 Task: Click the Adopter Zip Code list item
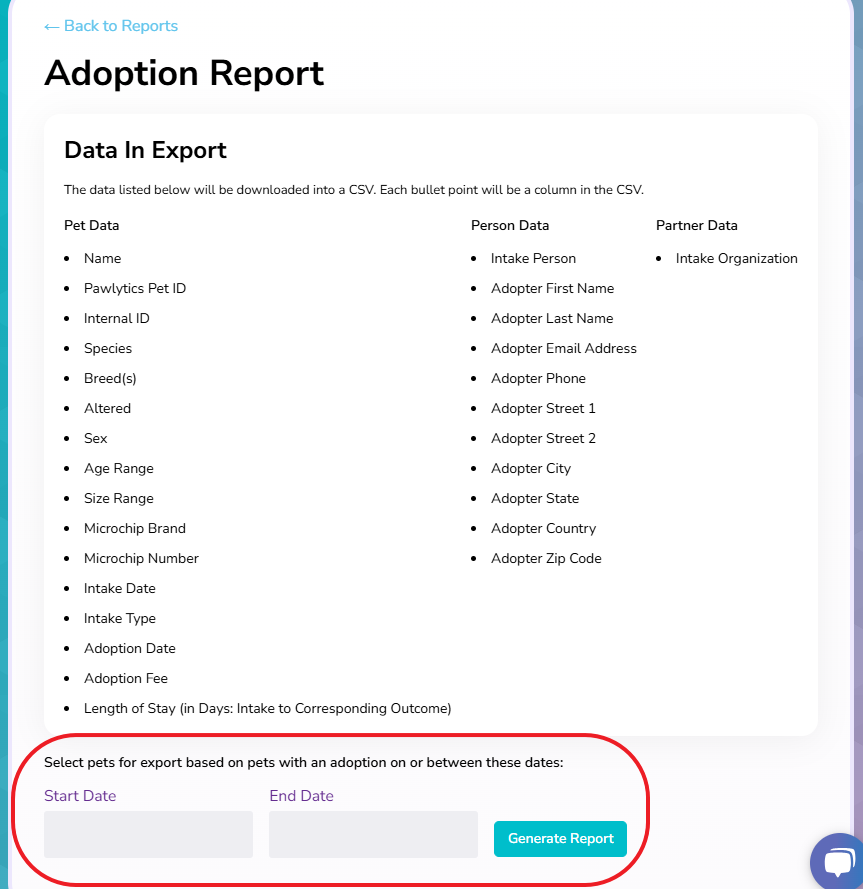pos(546,558)
